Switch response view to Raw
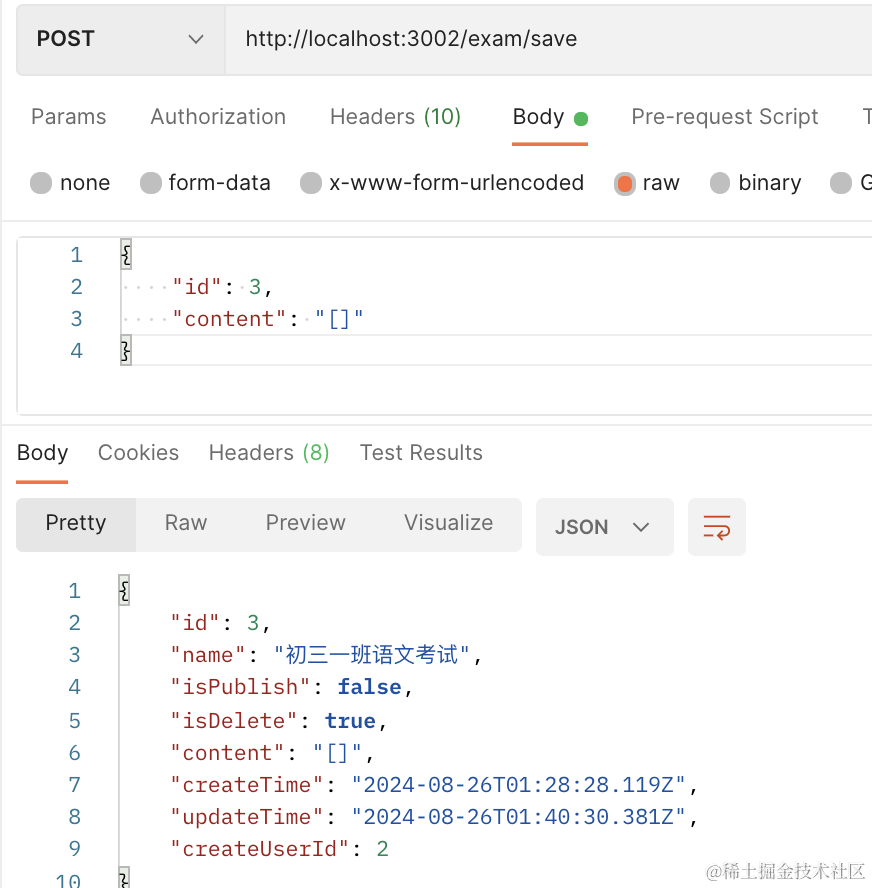 click(x=186, y=523)
